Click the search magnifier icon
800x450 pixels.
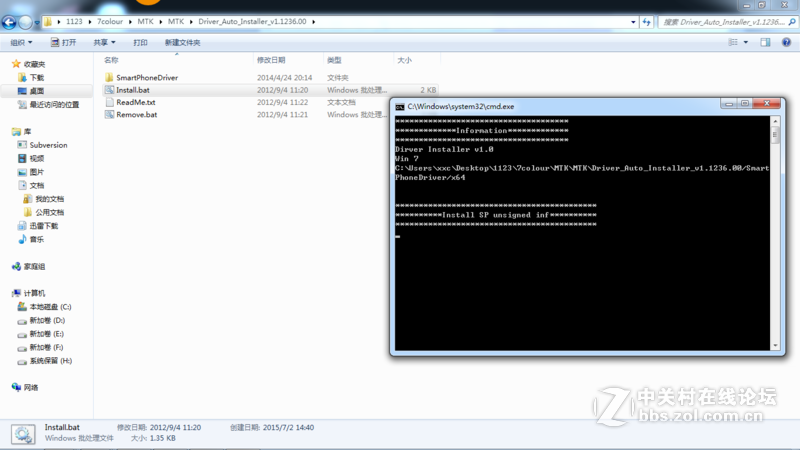792,22
